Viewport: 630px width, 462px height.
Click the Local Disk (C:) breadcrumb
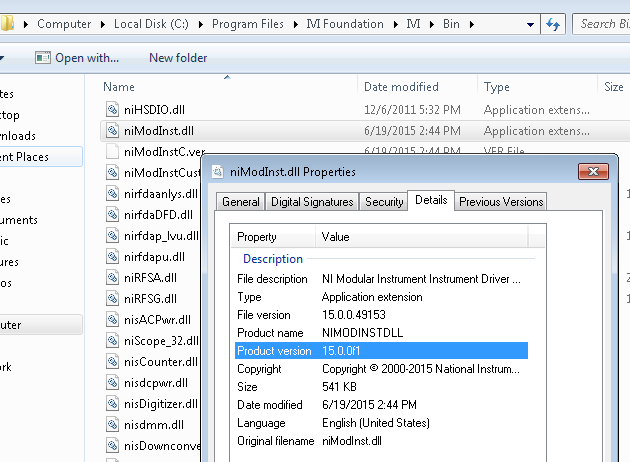[x=151, y=24]
